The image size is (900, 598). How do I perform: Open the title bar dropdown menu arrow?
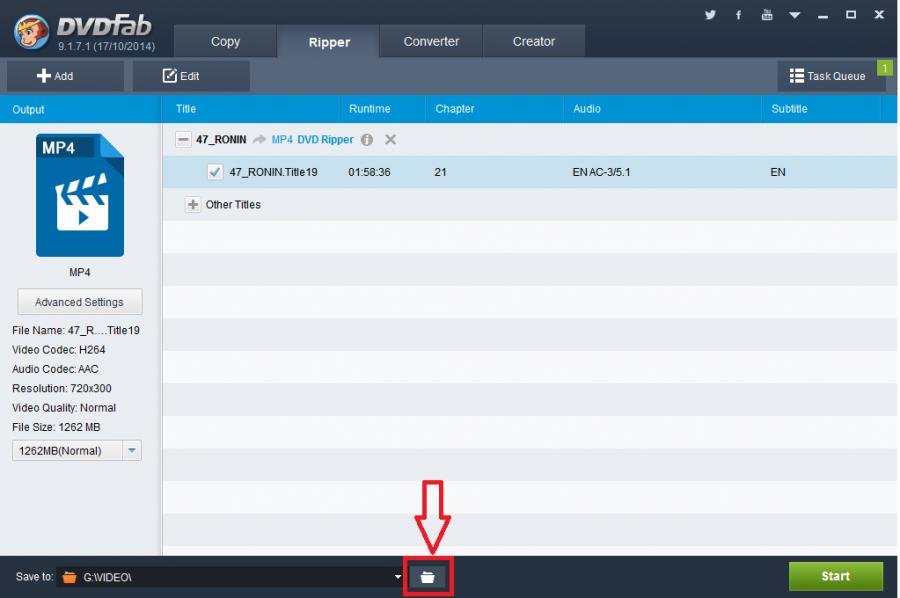(794, 15)
